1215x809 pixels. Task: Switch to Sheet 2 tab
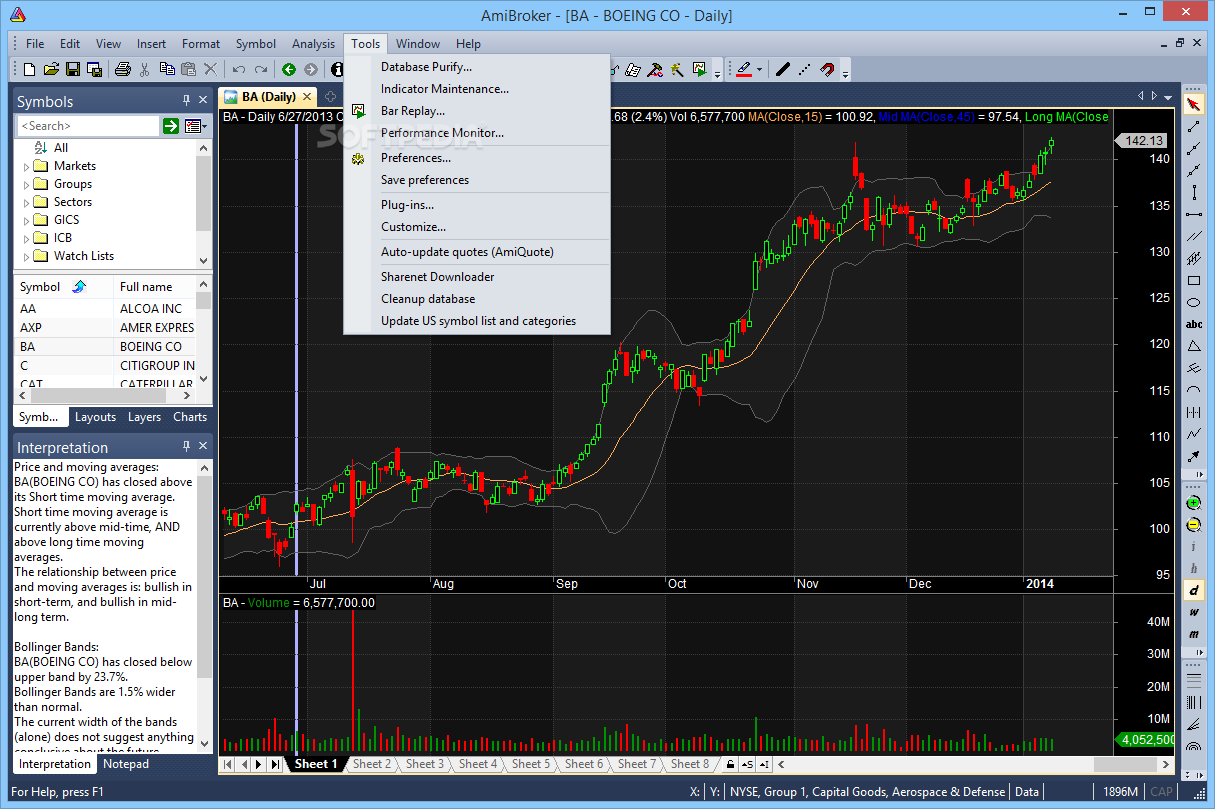click(371, 764)
